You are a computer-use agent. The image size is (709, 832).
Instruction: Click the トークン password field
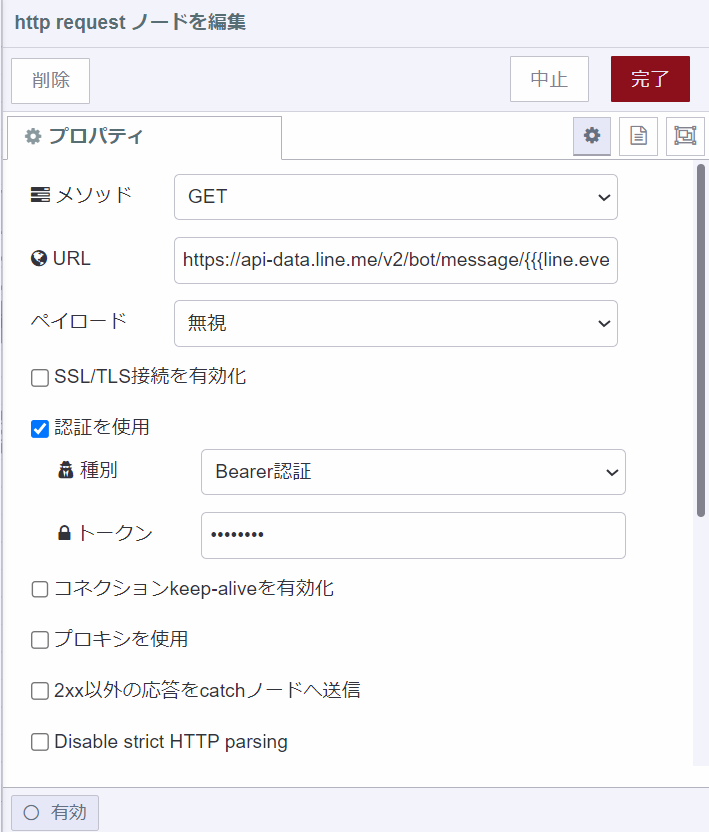413,535
